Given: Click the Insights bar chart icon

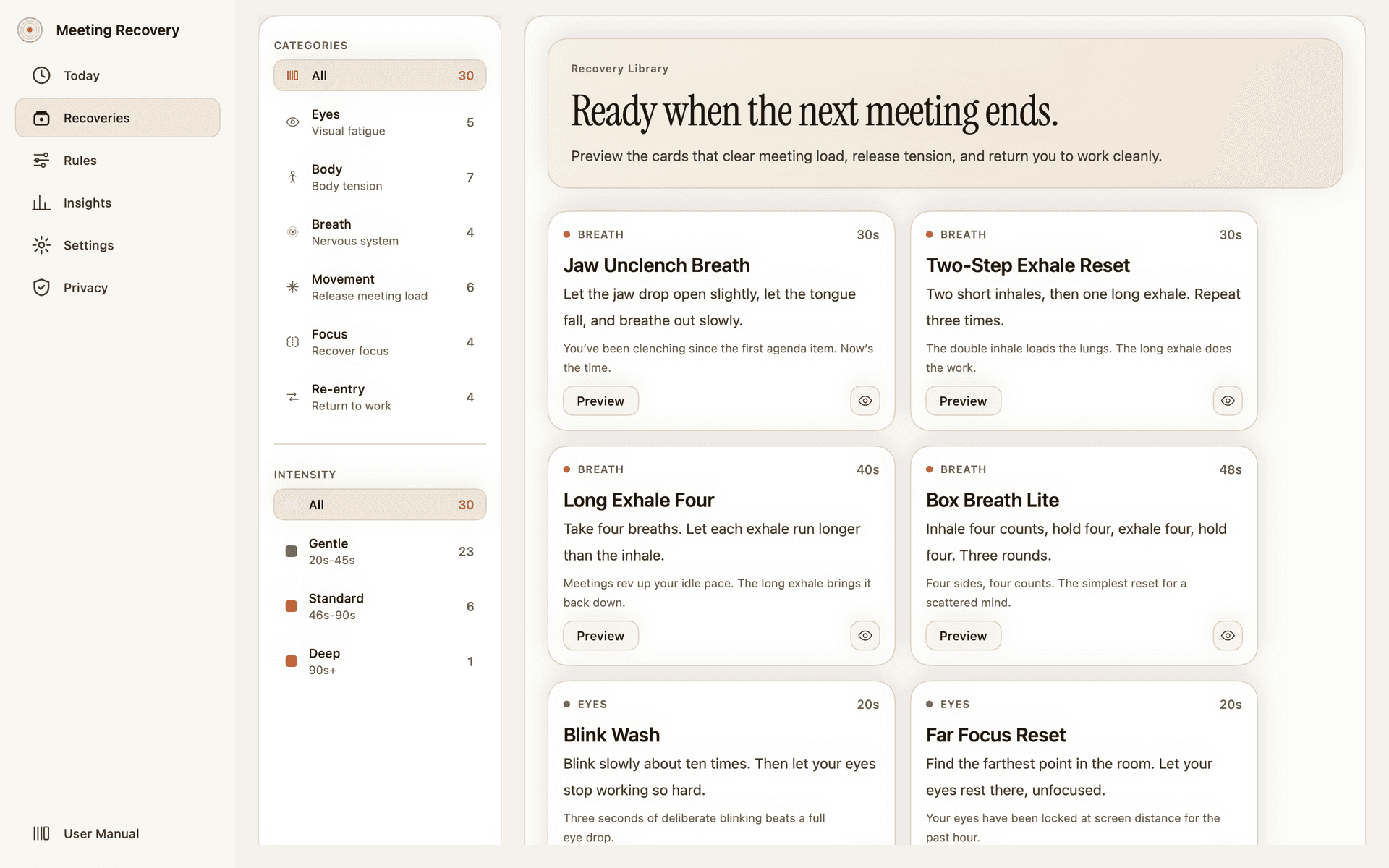Looking at the screenshot, I should [41, 203].
